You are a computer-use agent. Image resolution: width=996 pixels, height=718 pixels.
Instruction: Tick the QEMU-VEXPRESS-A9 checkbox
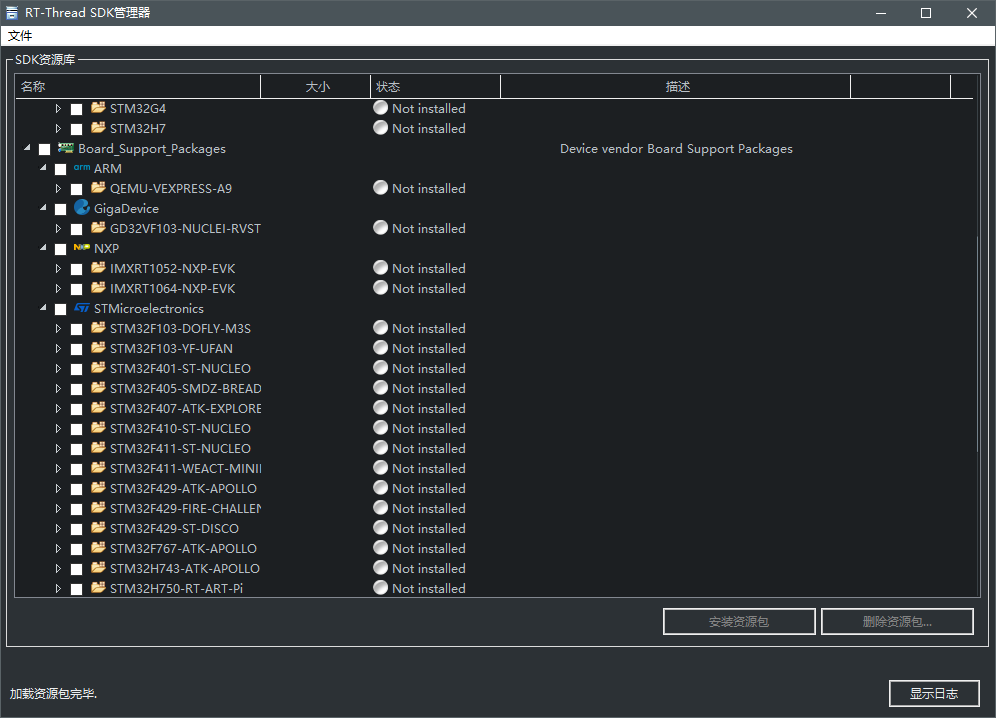(x=76, y=189)
